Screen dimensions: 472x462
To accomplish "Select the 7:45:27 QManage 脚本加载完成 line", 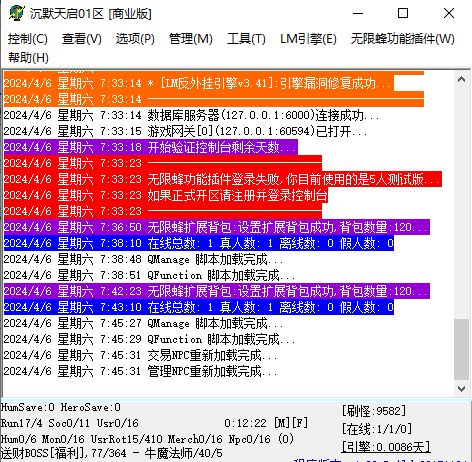I will coord(143,323).
